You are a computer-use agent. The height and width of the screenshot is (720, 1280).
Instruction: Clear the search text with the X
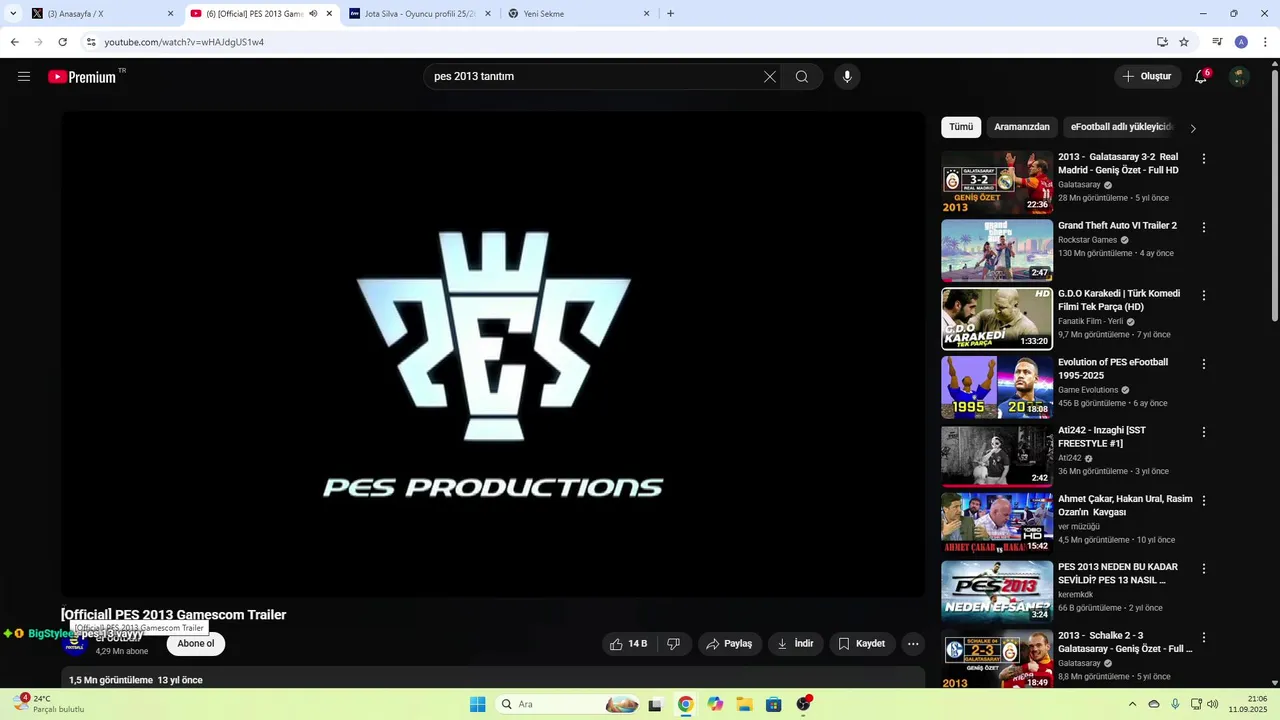770,77
